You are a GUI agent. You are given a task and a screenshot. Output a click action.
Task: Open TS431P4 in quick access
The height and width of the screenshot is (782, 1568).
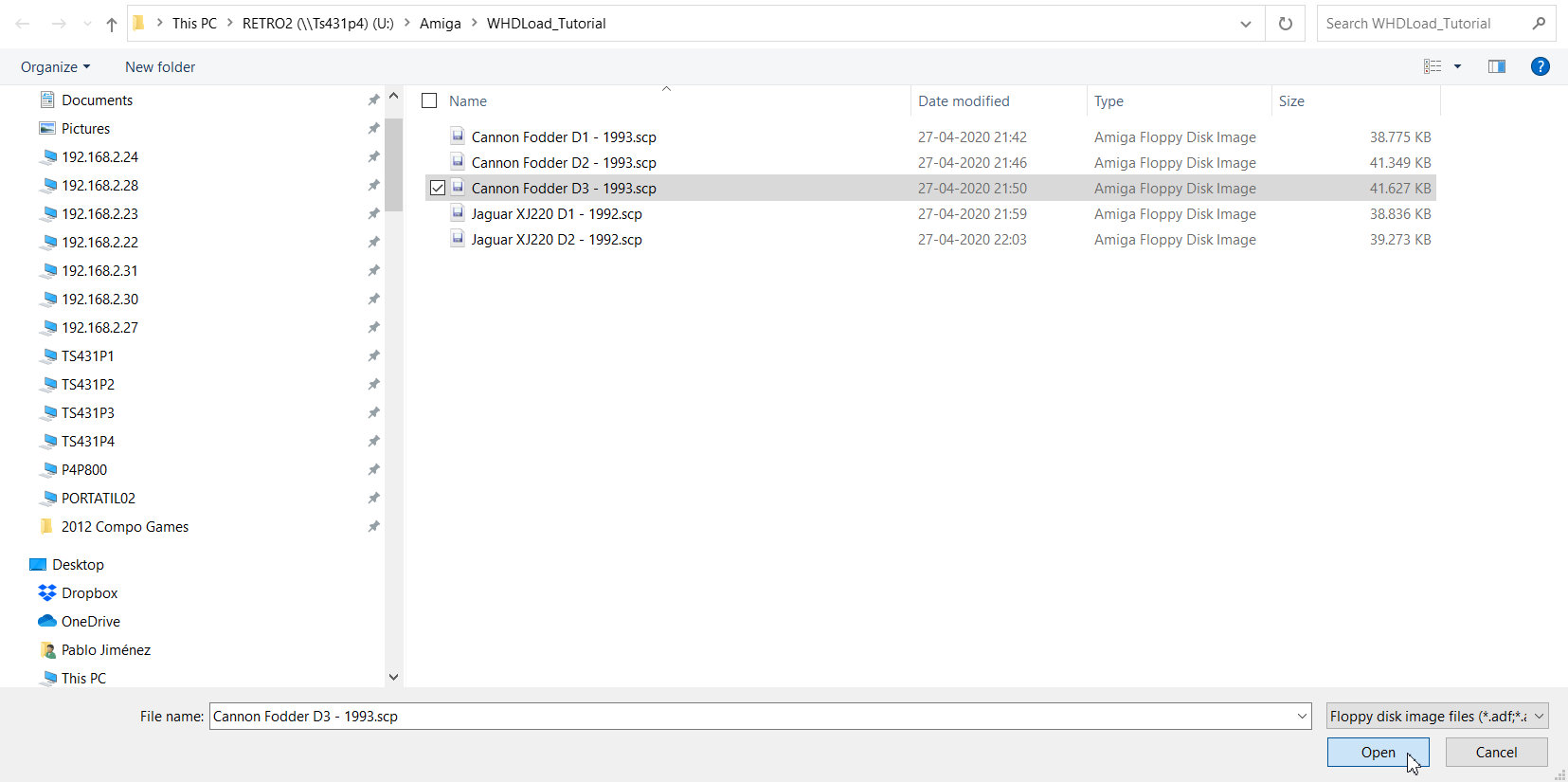(87, 442)
